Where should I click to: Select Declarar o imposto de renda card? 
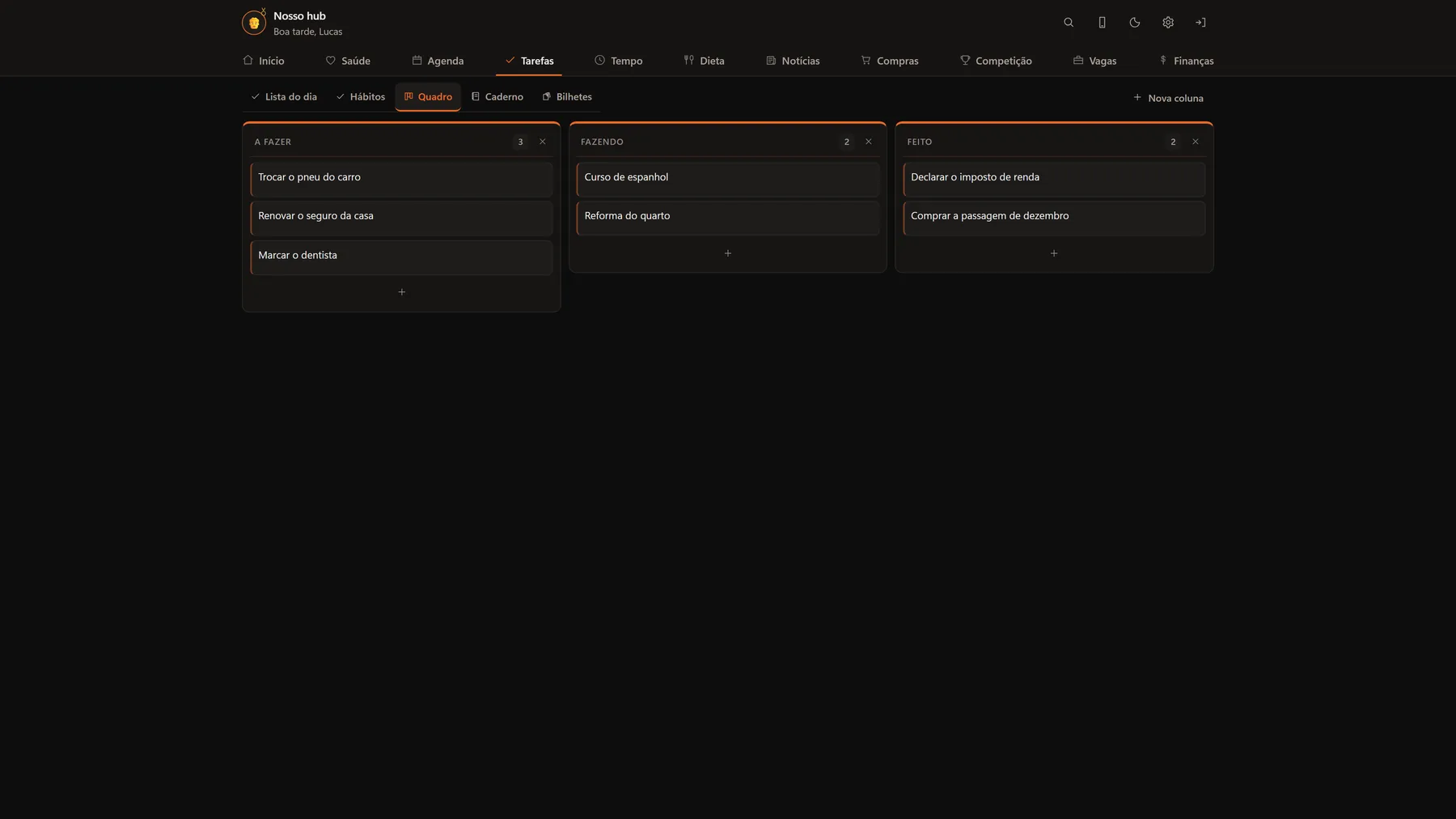(1054, 179)
